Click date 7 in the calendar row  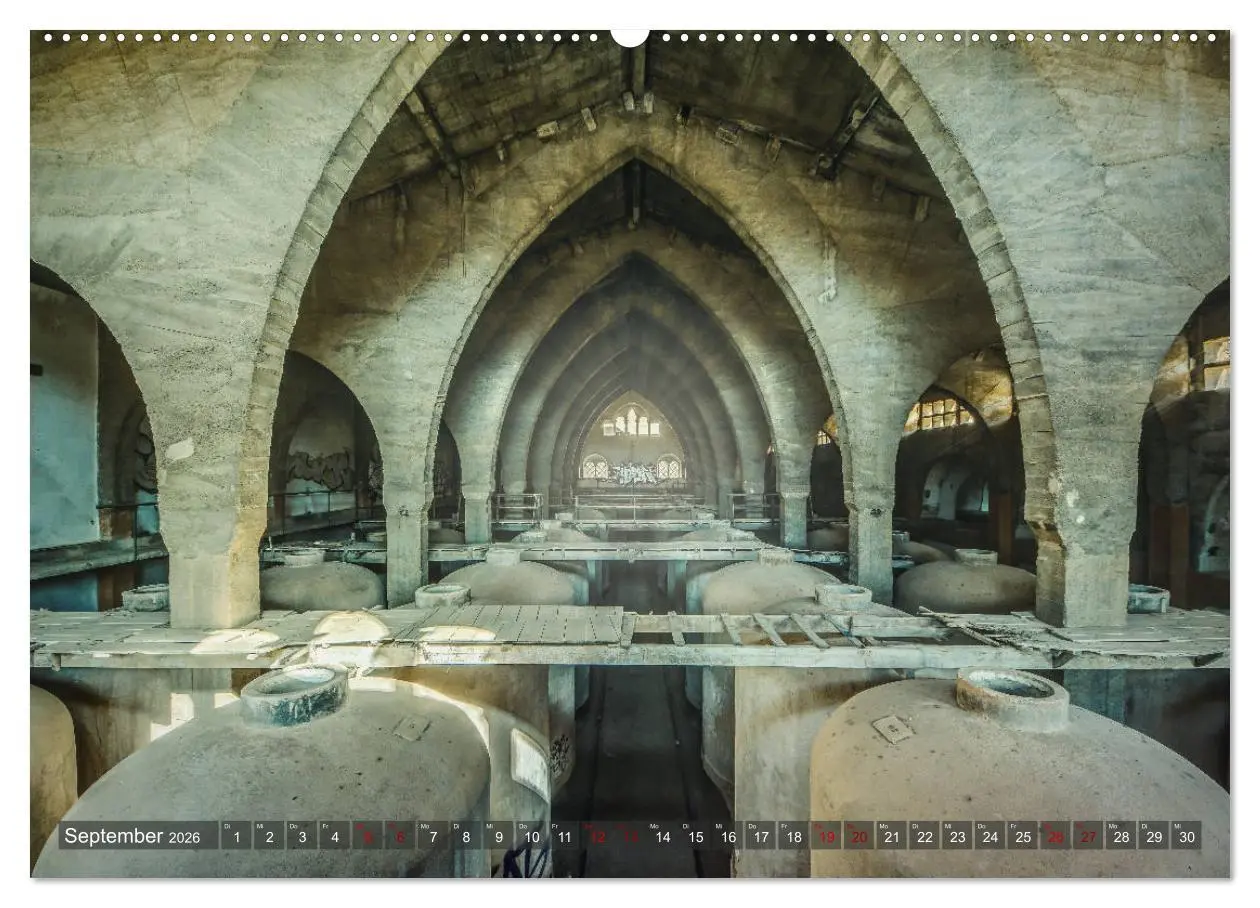point(432,836)
